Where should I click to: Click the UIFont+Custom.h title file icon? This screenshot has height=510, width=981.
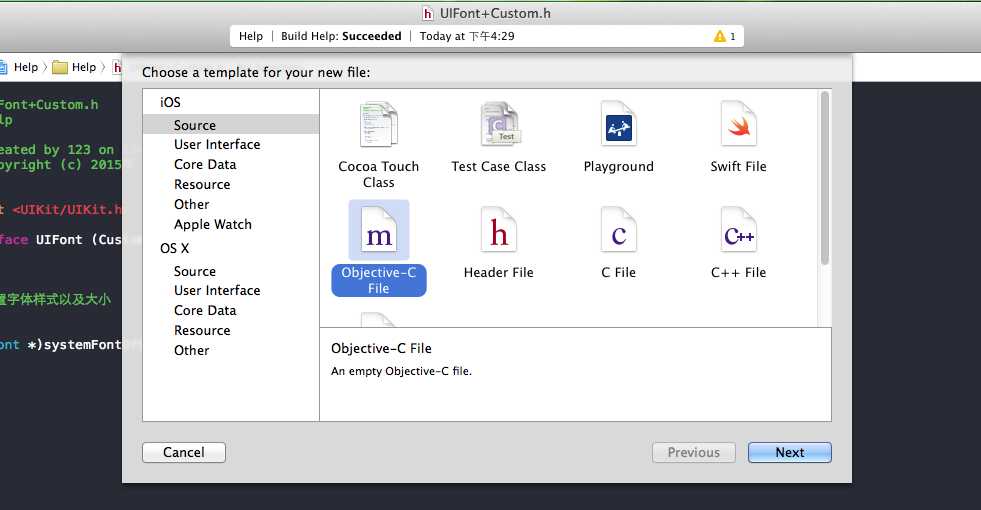(x=428, y=13)
